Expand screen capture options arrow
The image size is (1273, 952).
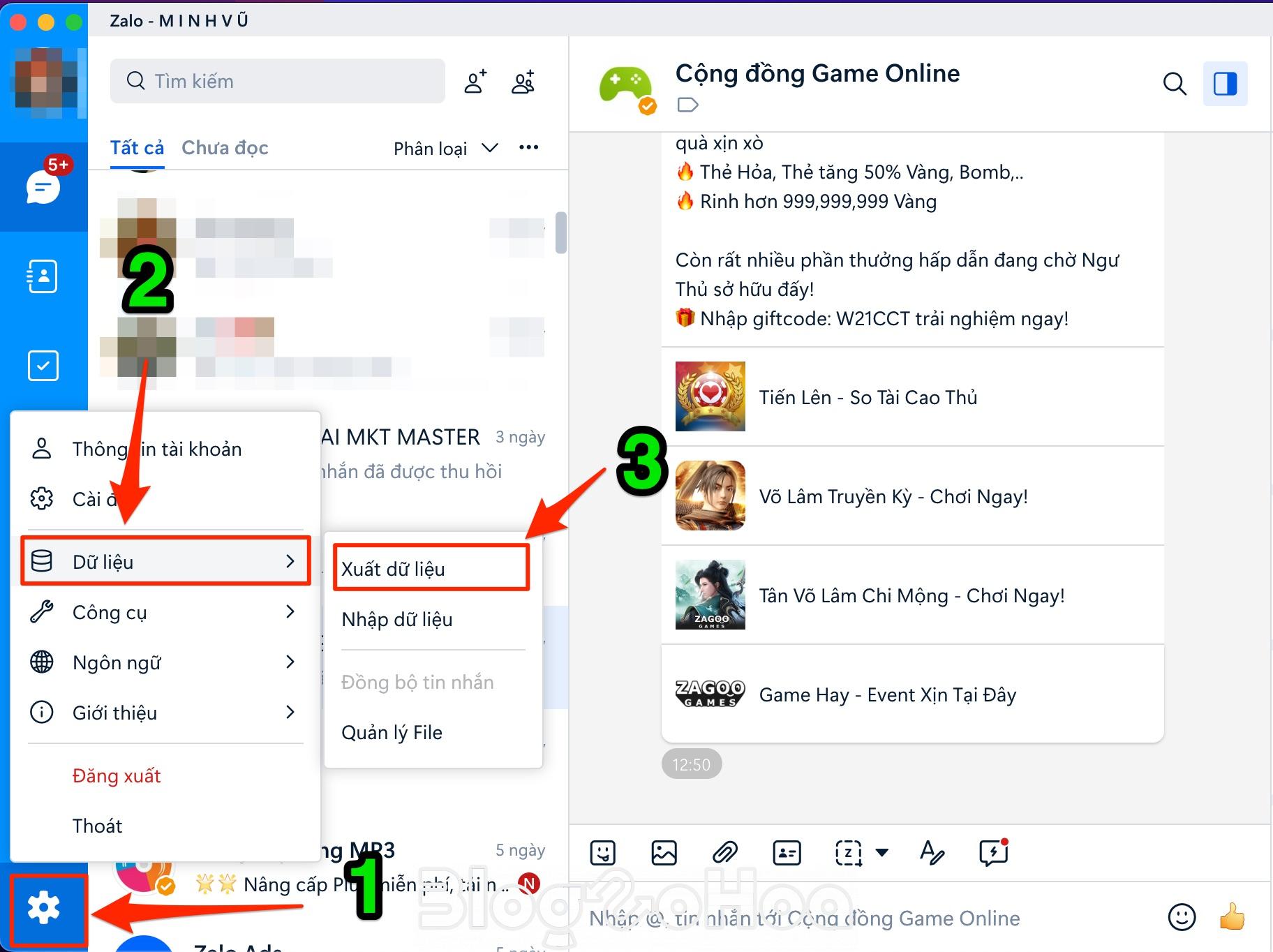click(881, 852)
